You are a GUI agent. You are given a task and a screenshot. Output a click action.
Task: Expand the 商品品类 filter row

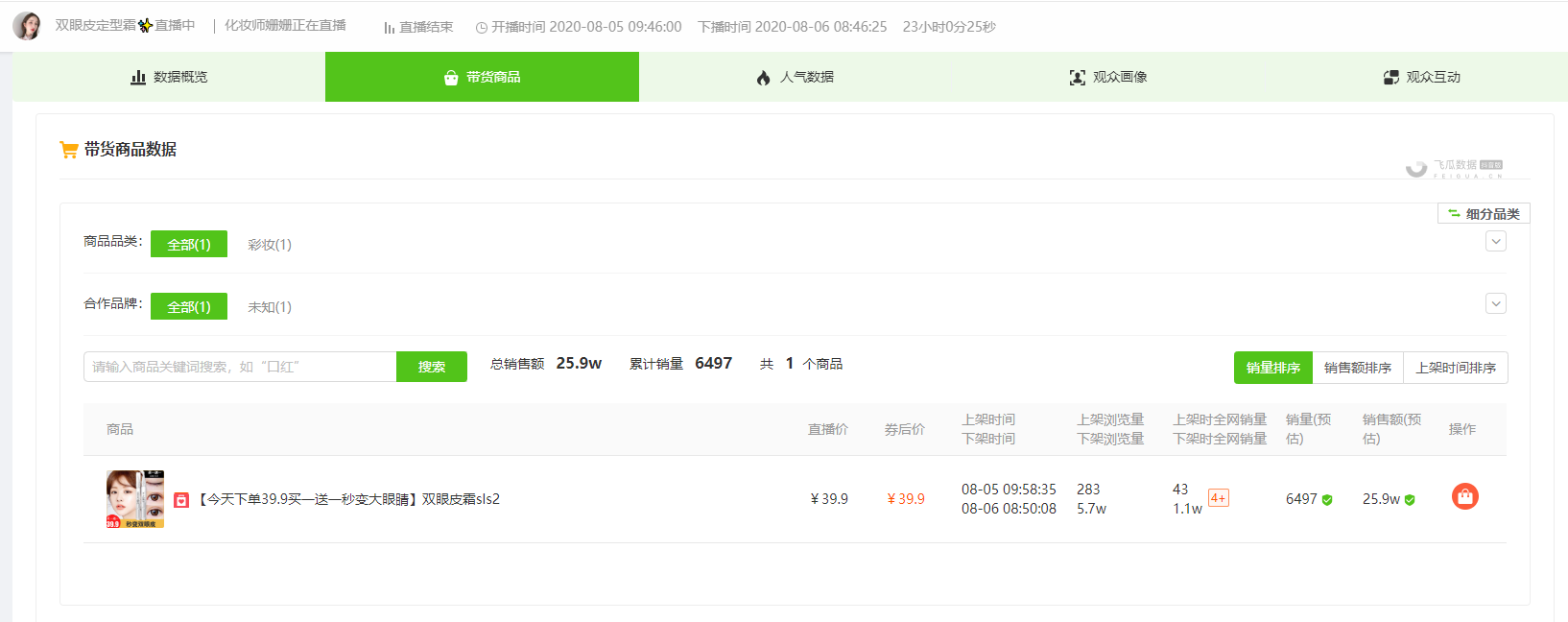1496,242
